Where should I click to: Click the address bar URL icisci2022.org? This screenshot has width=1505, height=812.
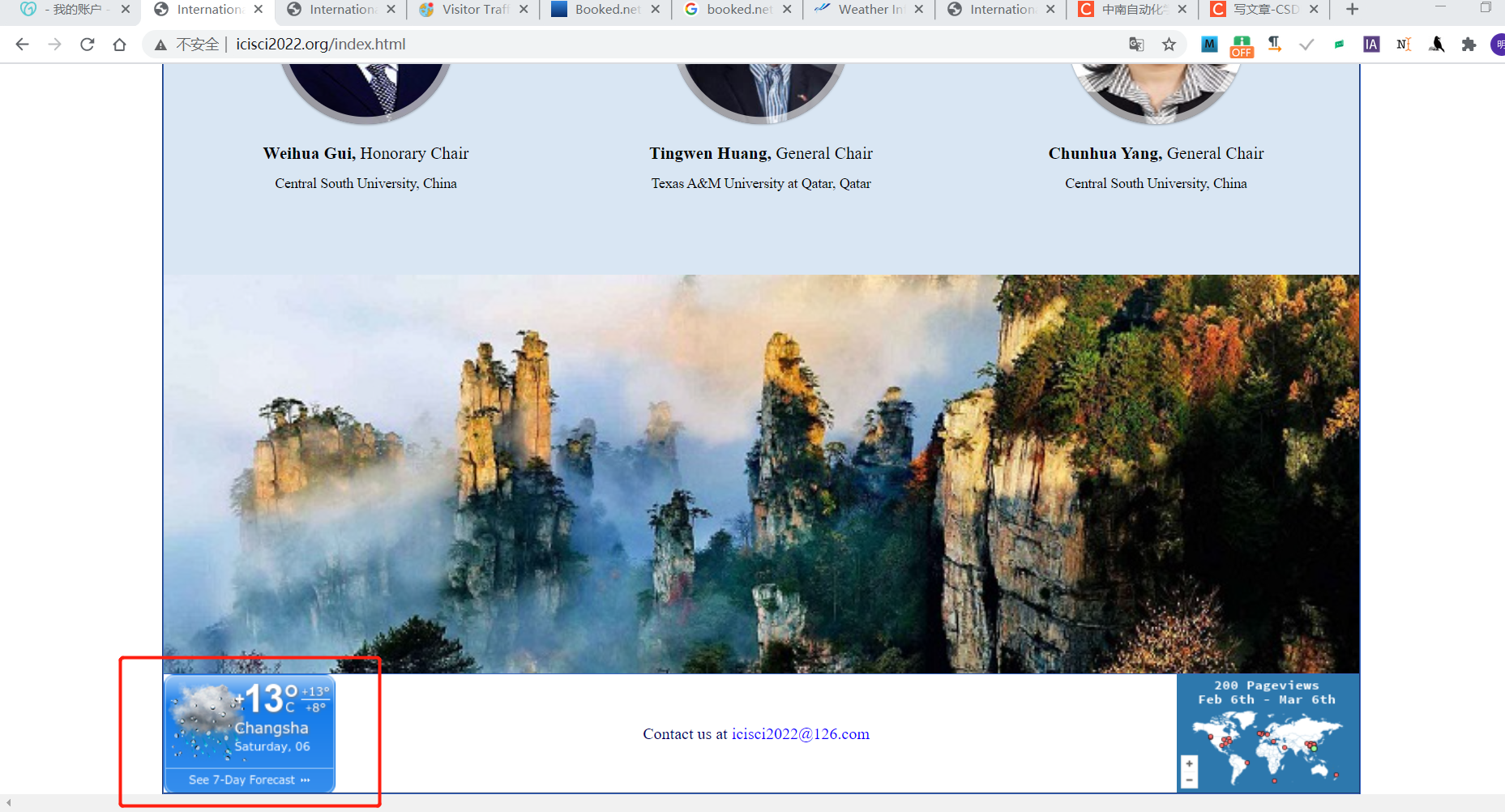(x=321, y=45)
